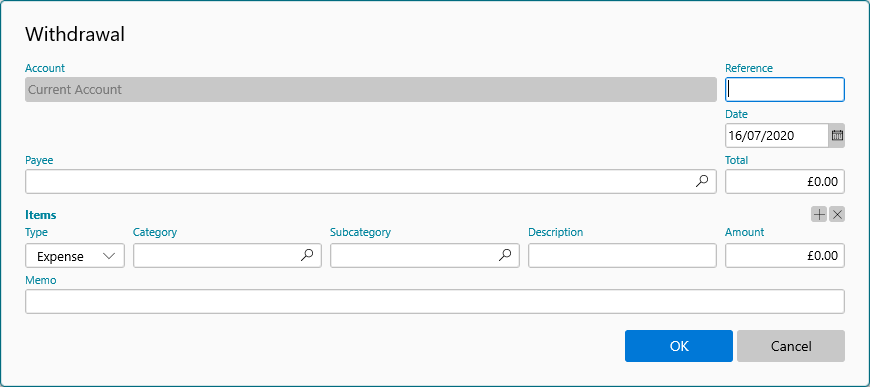Viewport: 870px width, 387px height.
Task: Click the Items section heading
Action: [41, 215]
